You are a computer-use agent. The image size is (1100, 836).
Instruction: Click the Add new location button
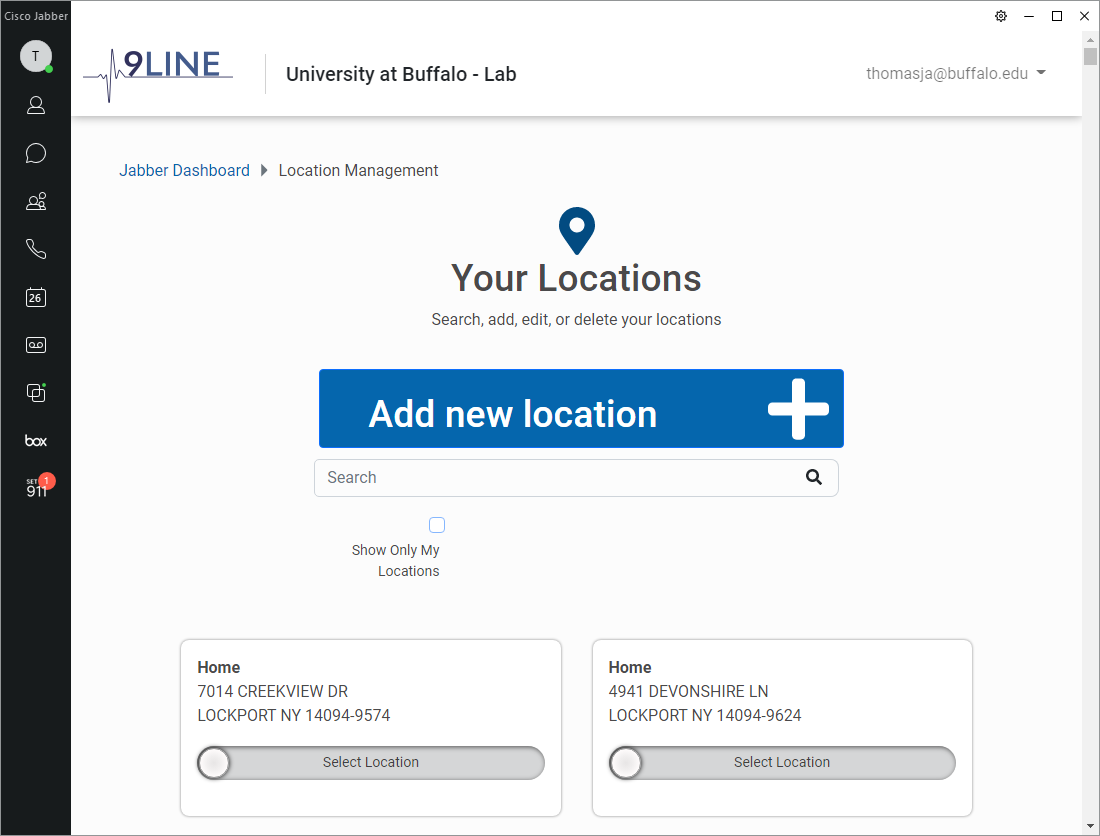581,409
